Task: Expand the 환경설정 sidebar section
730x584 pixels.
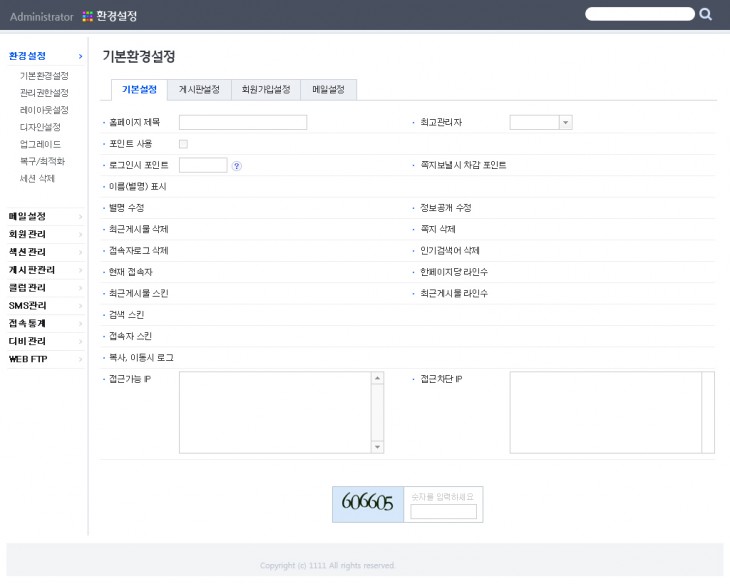Action: tap(45, 56)
